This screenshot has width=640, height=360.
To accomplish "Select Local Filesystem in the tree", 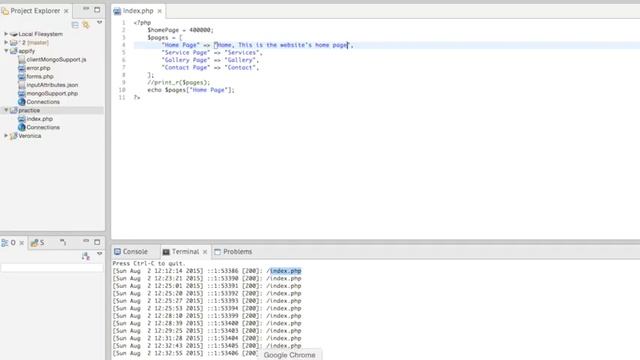I will click(40, 34).
